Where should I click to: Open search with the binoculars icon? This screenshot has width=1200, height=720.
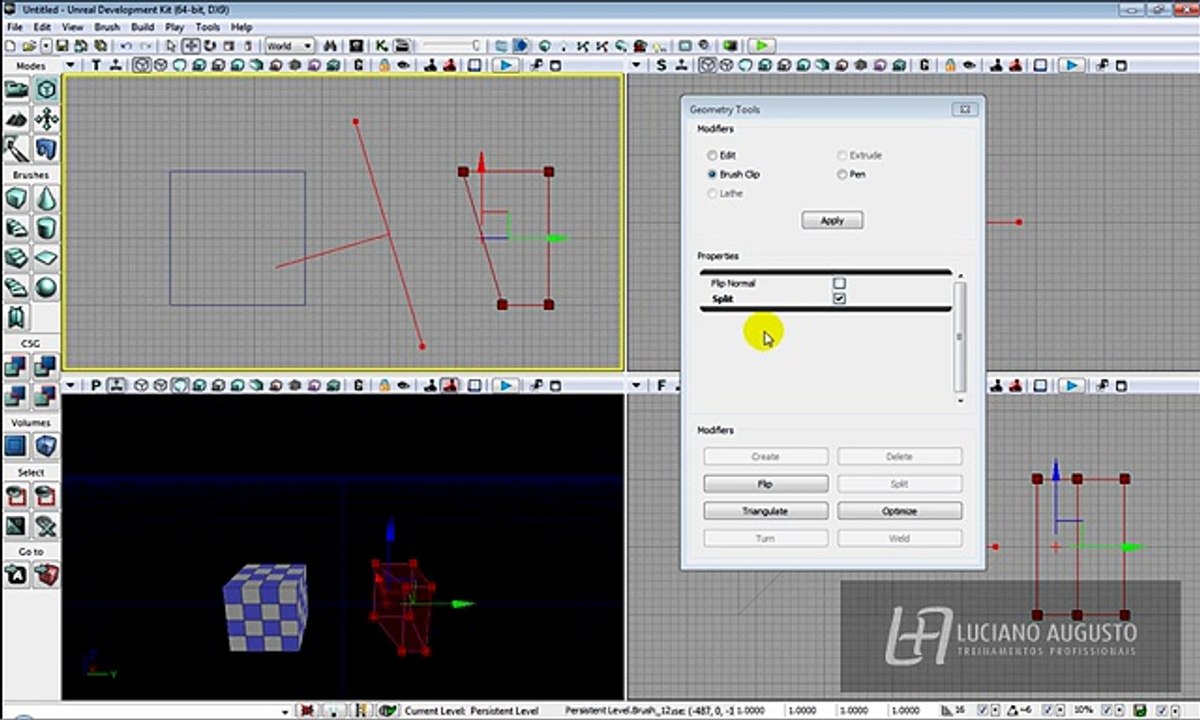[x=328, y=46]
